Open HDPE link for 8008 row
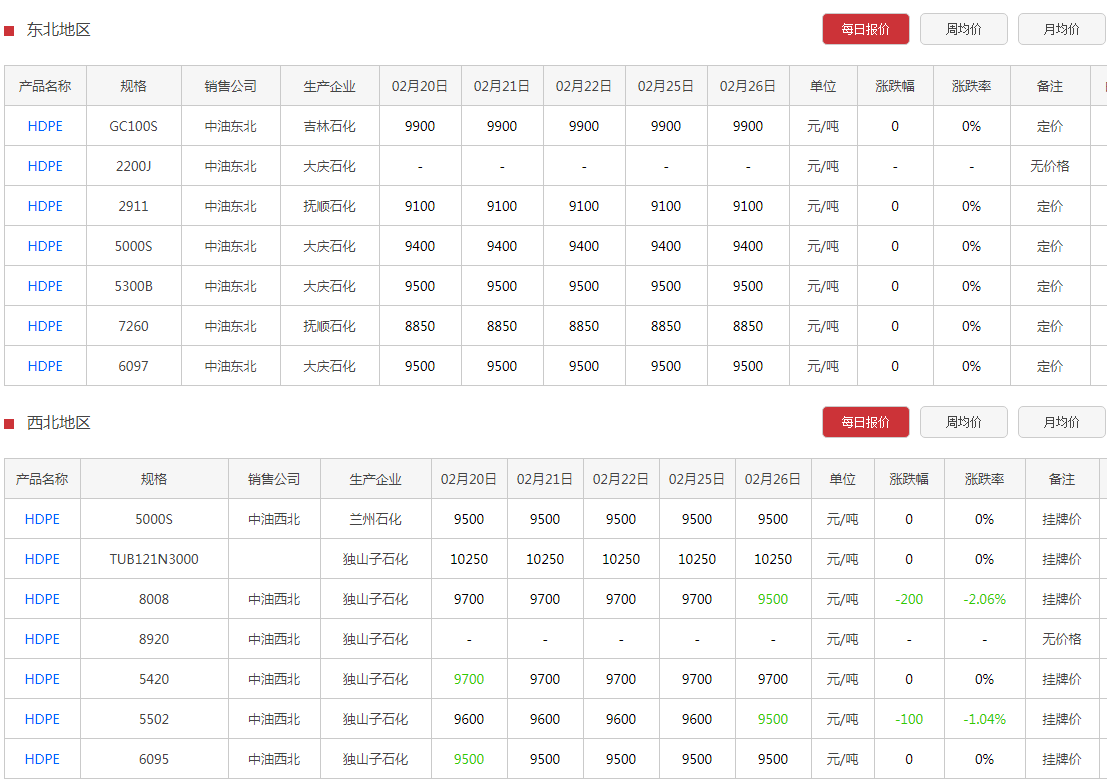1107x784 pixels. pos(42,599)
